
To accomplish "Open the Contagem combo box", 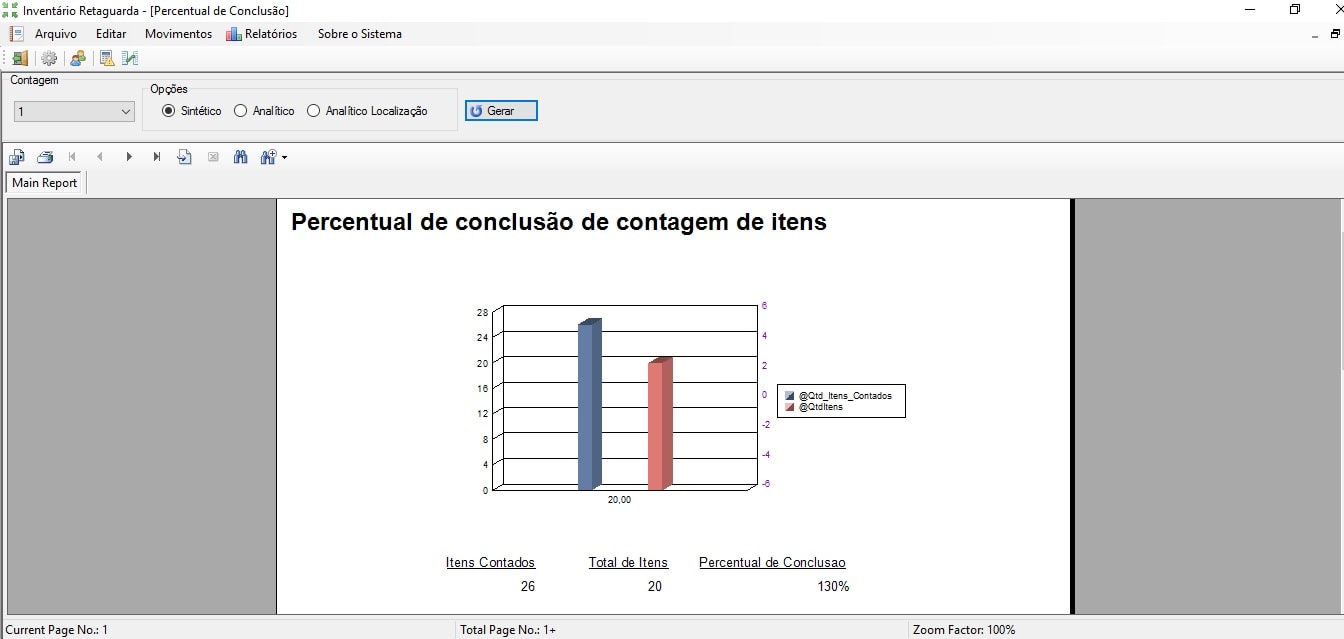I will [x=74, y=112].
